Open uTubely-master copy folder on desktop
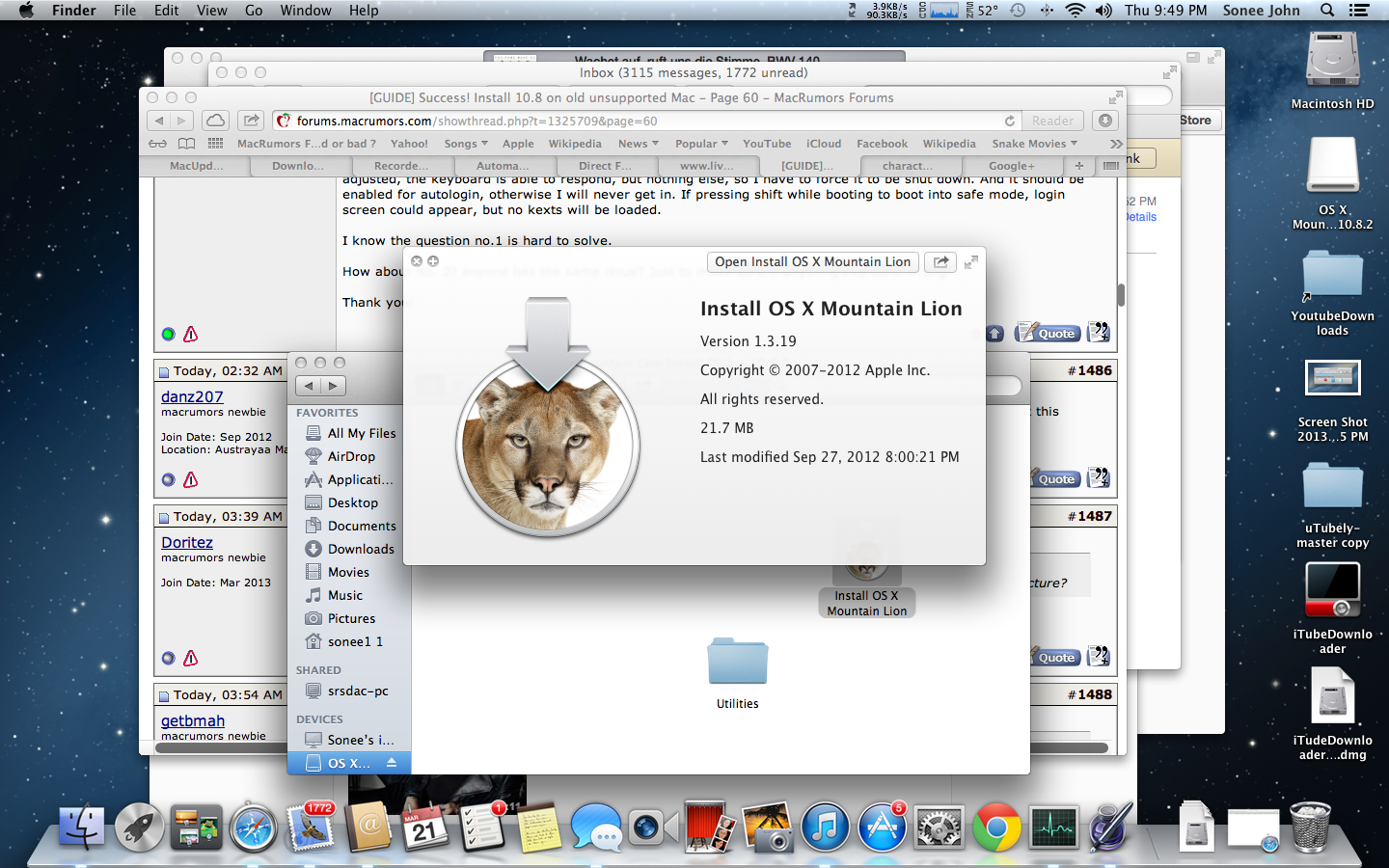This screenshot has height=868, width=1389. point(1333,504)
